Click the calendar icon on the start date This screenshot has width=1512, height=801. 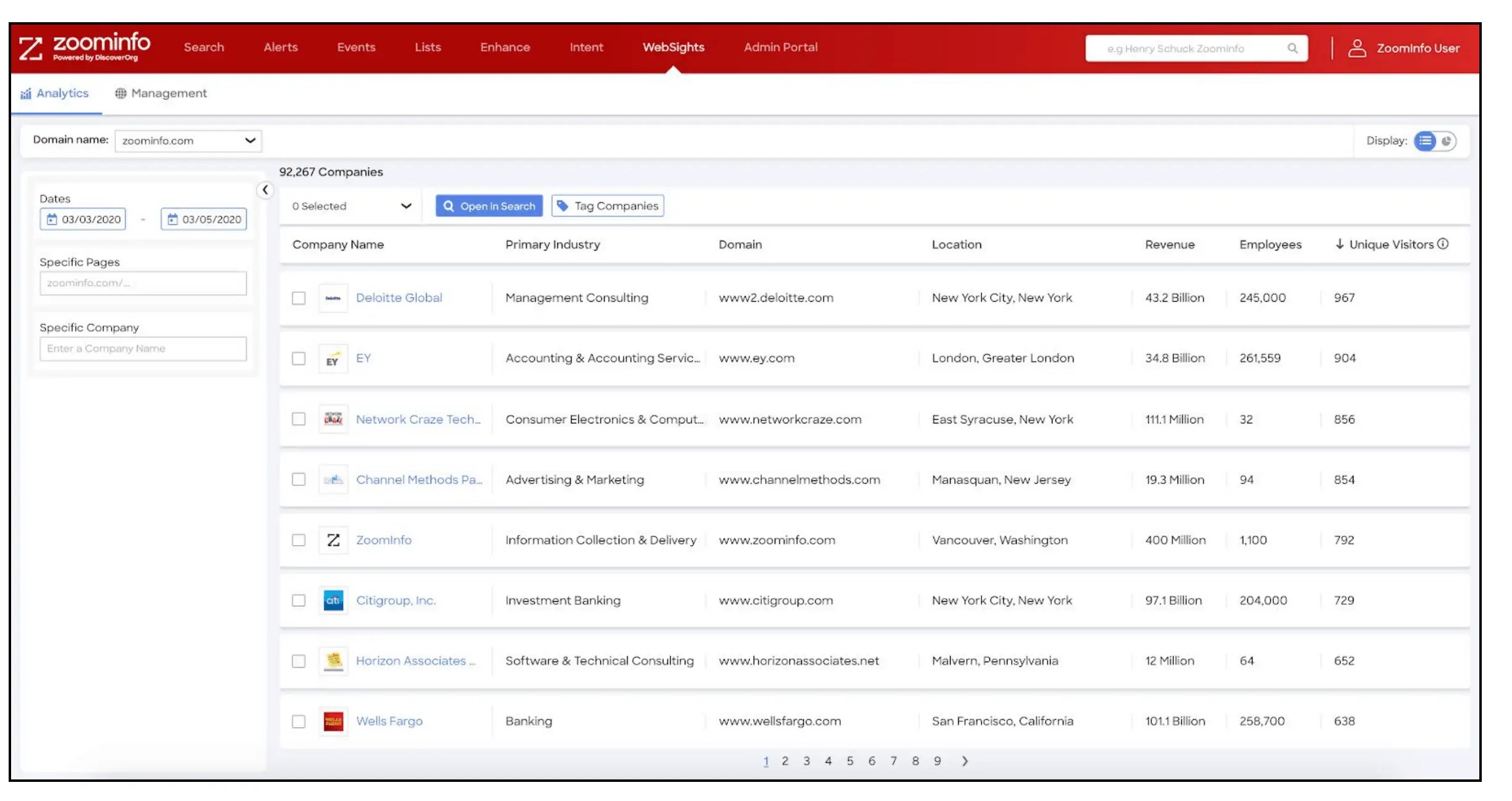[x=53, y=219]
